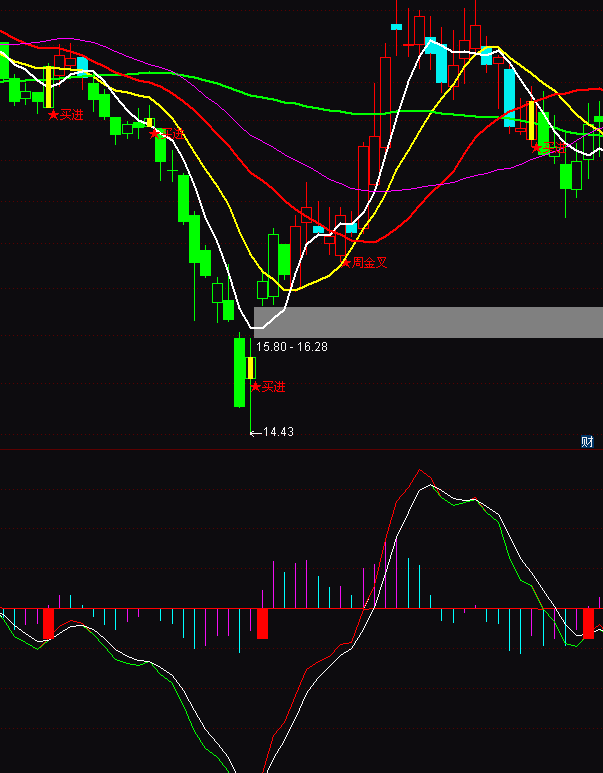Click the small cyan candle at the chart top
Image resolution: width=603 pixels, height=773 pixels.
pos(397,25)
